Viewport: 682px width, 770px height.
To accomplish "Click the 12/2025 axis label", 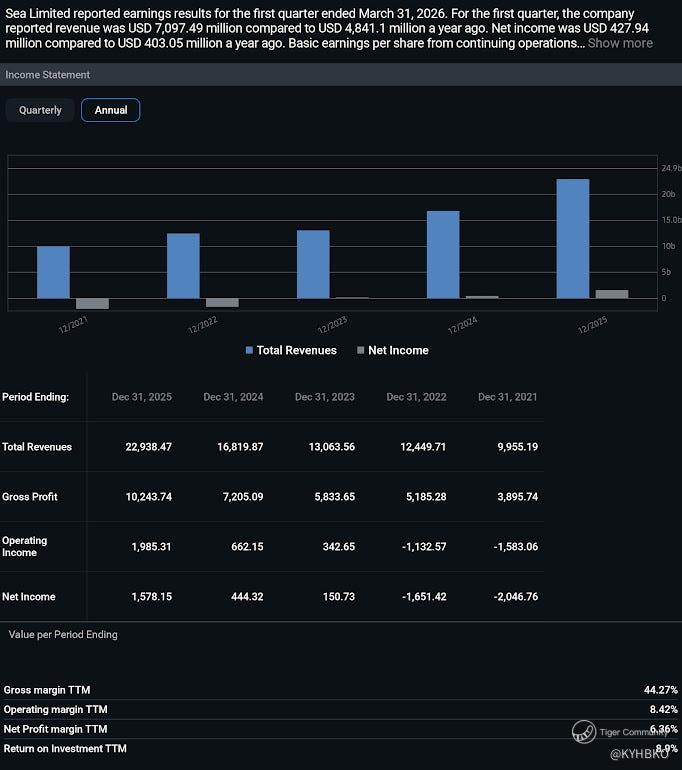I will pyautogui.click(x=593, y=325).
